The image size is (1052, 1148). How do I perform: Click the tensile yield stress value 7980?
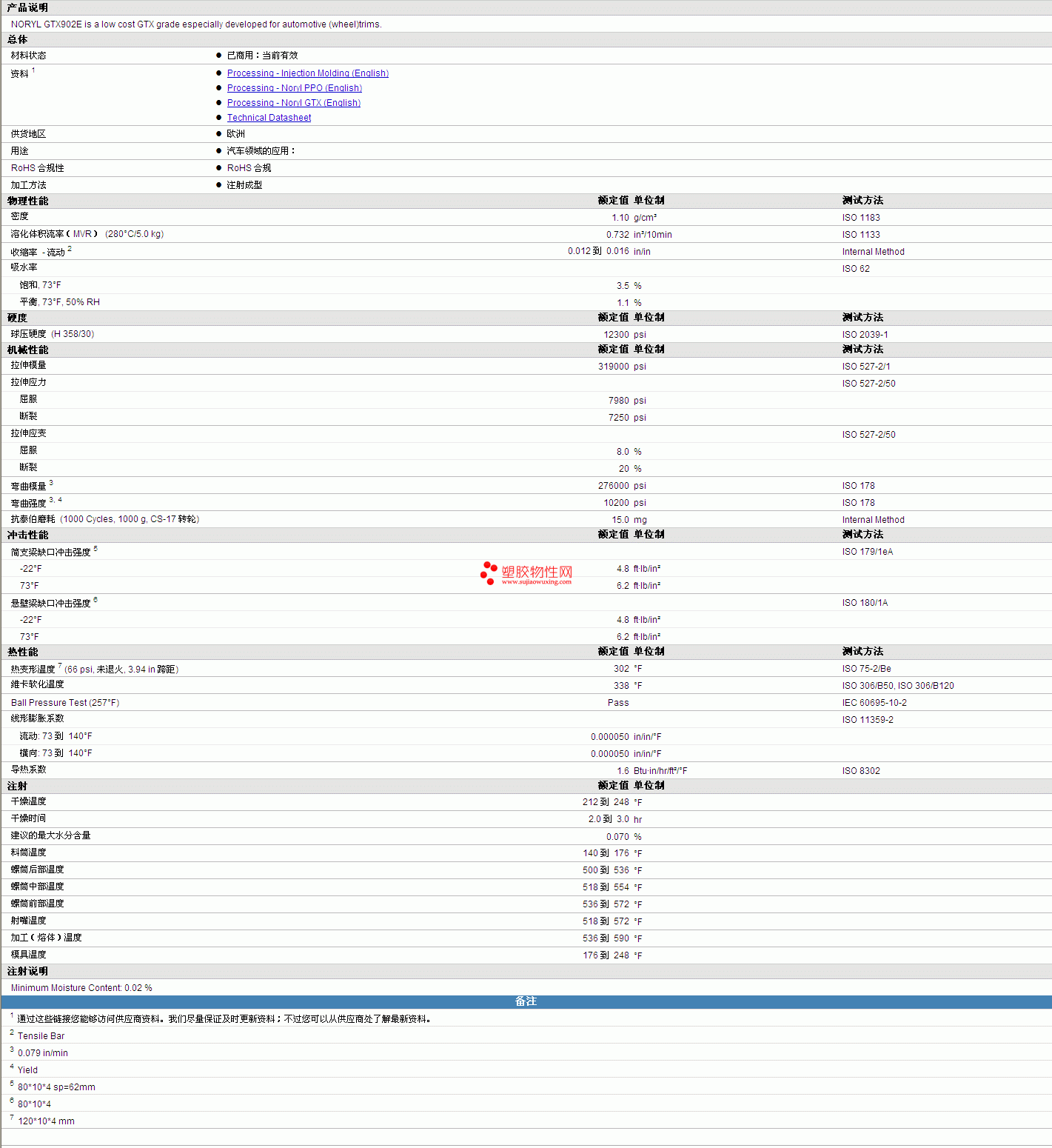(619, 401)
